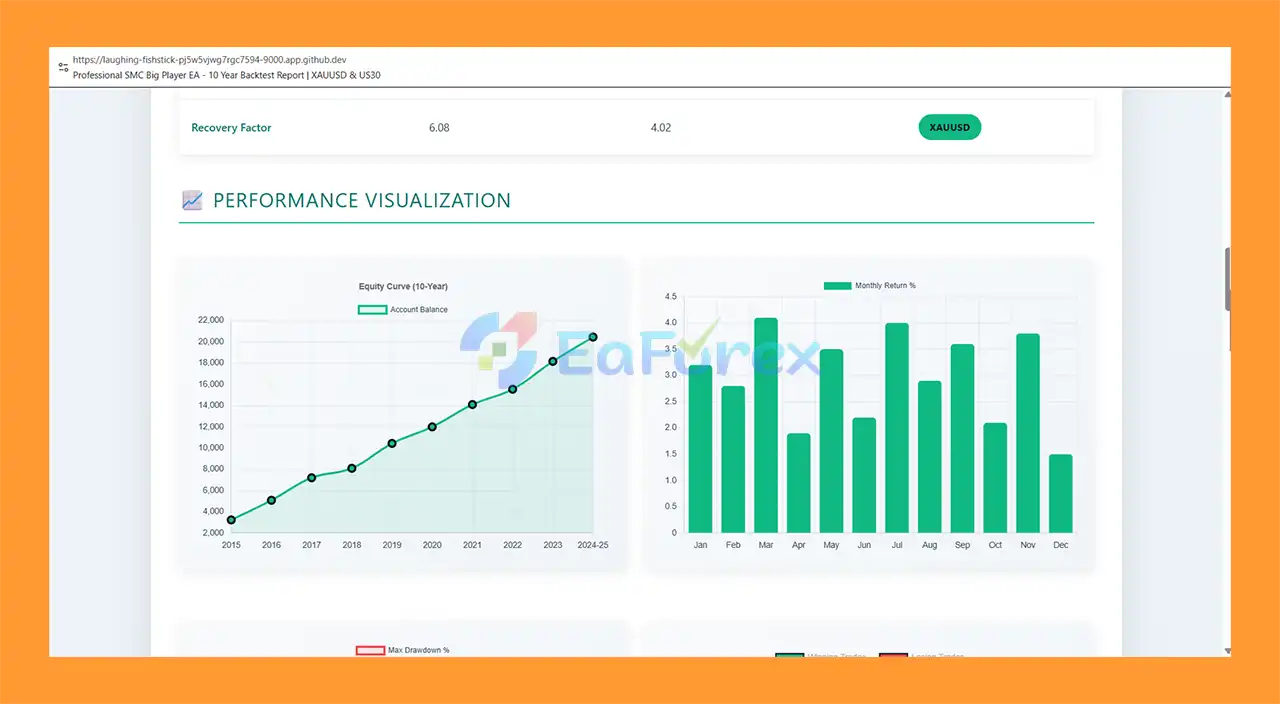Image resolution: width=1280 pixels, height=704 pixels.
Task: Click the scroll up arrow on the scrollbar
Action: [x=1227, y=95]
